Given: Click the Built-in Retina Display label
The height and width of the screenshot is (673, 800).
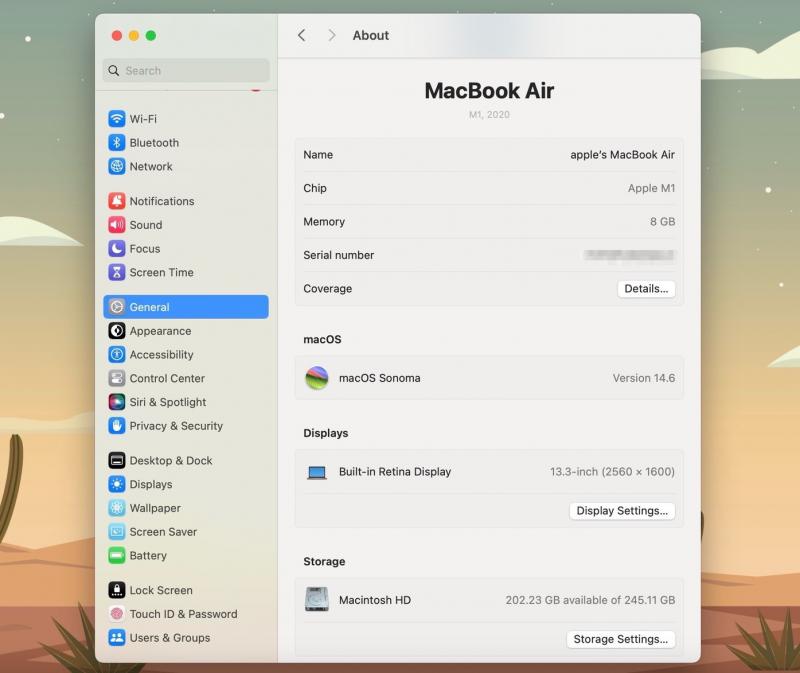Looking at the screenshot, I should coord(395,471).
